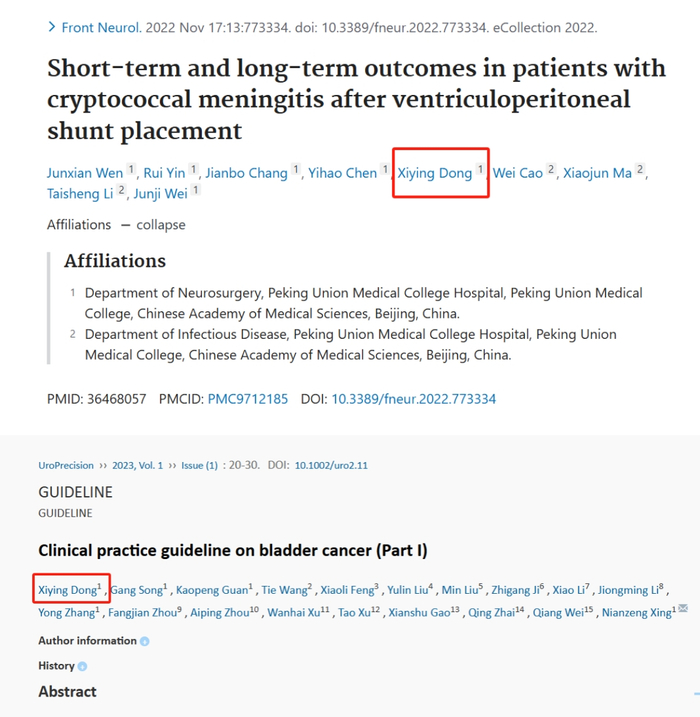The width and height of the screenshot is (700, 717).
Task: Expand the Author information section
Action: (88, 640)
